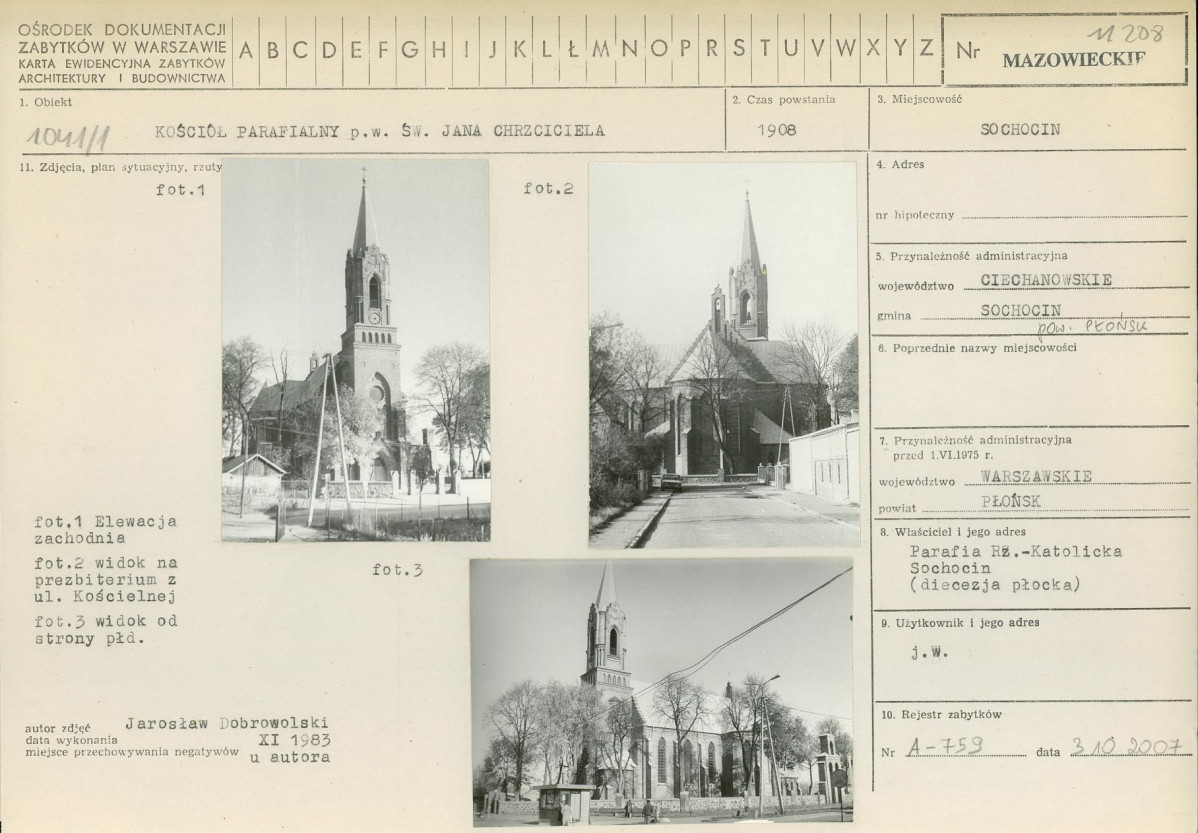Select letter S in the alphabet index

click(x=738, y=49)
